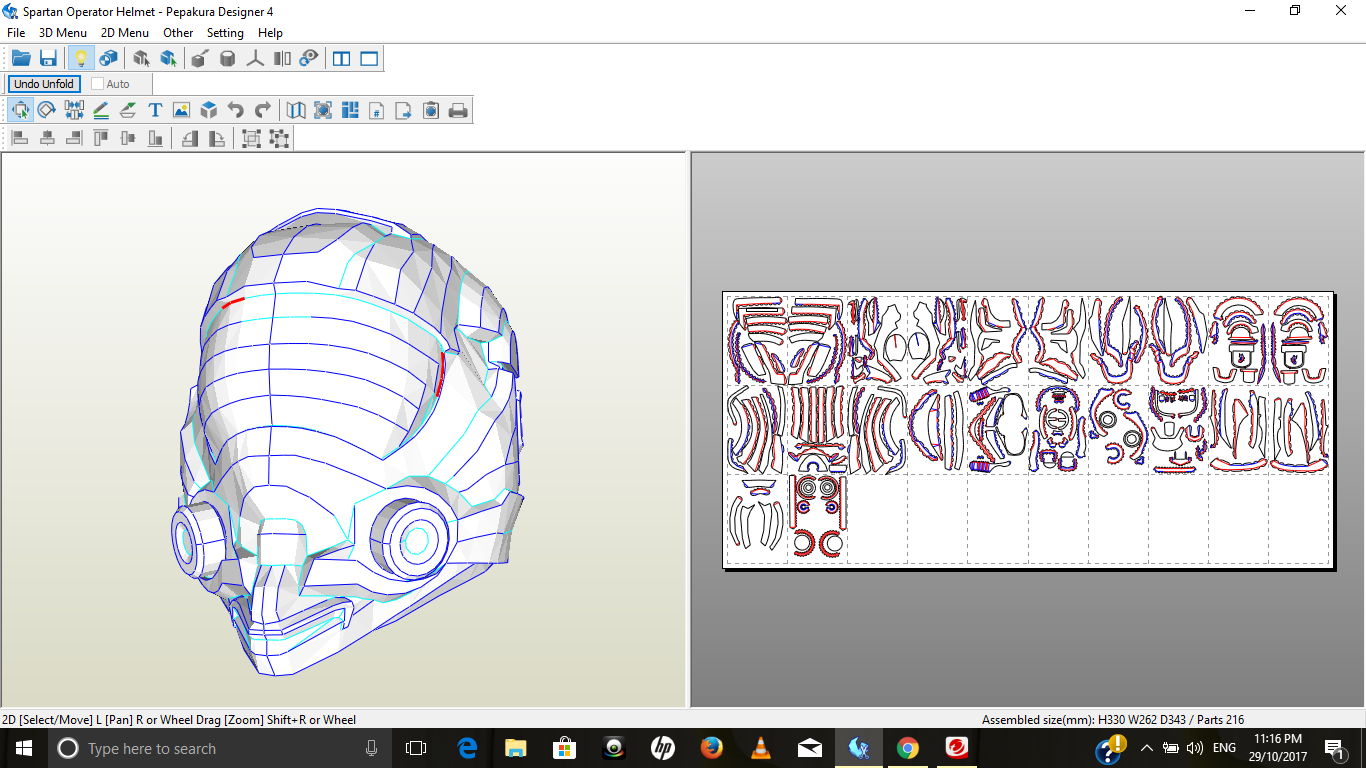
Task: Open Google Chrome from the taskbar
Action: [907, 748]
